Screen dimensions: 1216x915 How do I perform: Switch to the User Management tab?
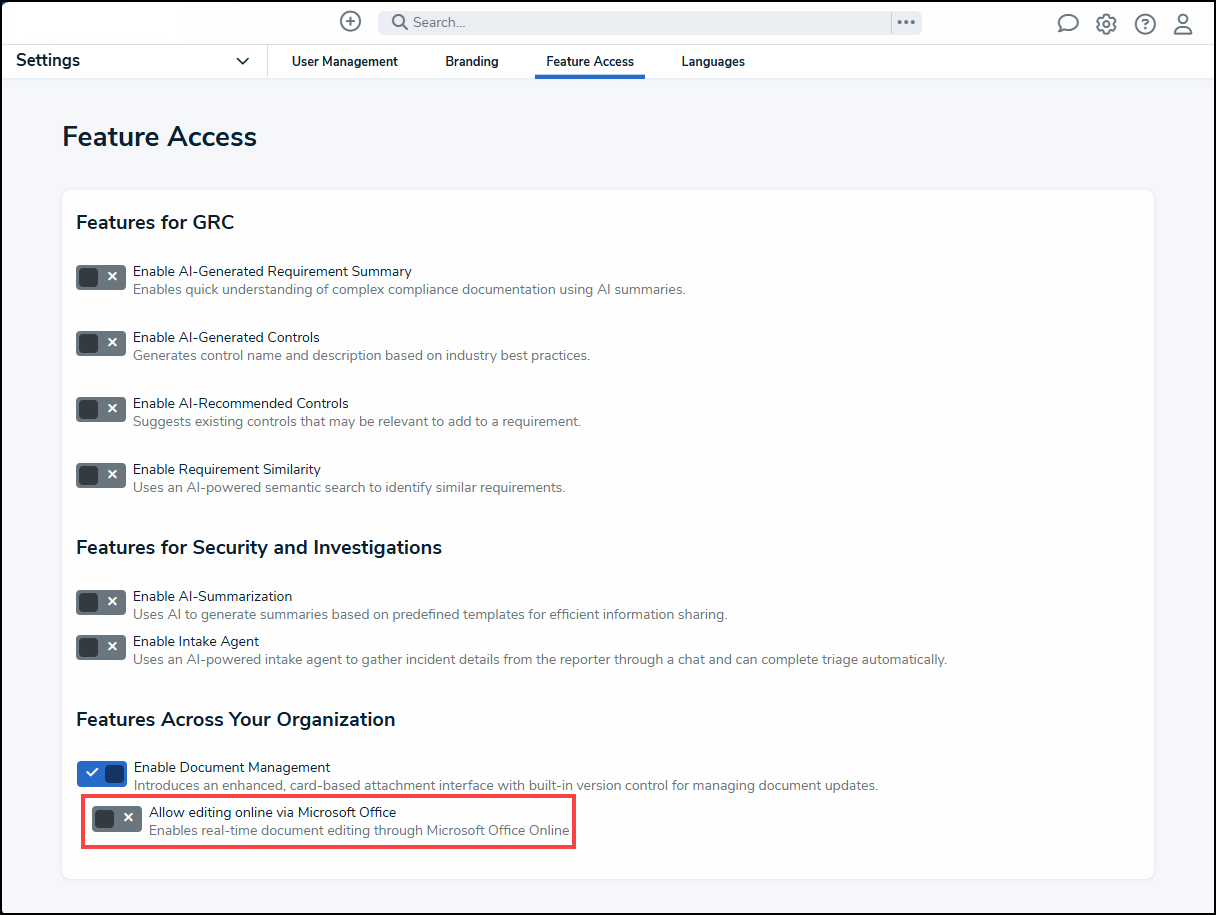tap(345, 61)
